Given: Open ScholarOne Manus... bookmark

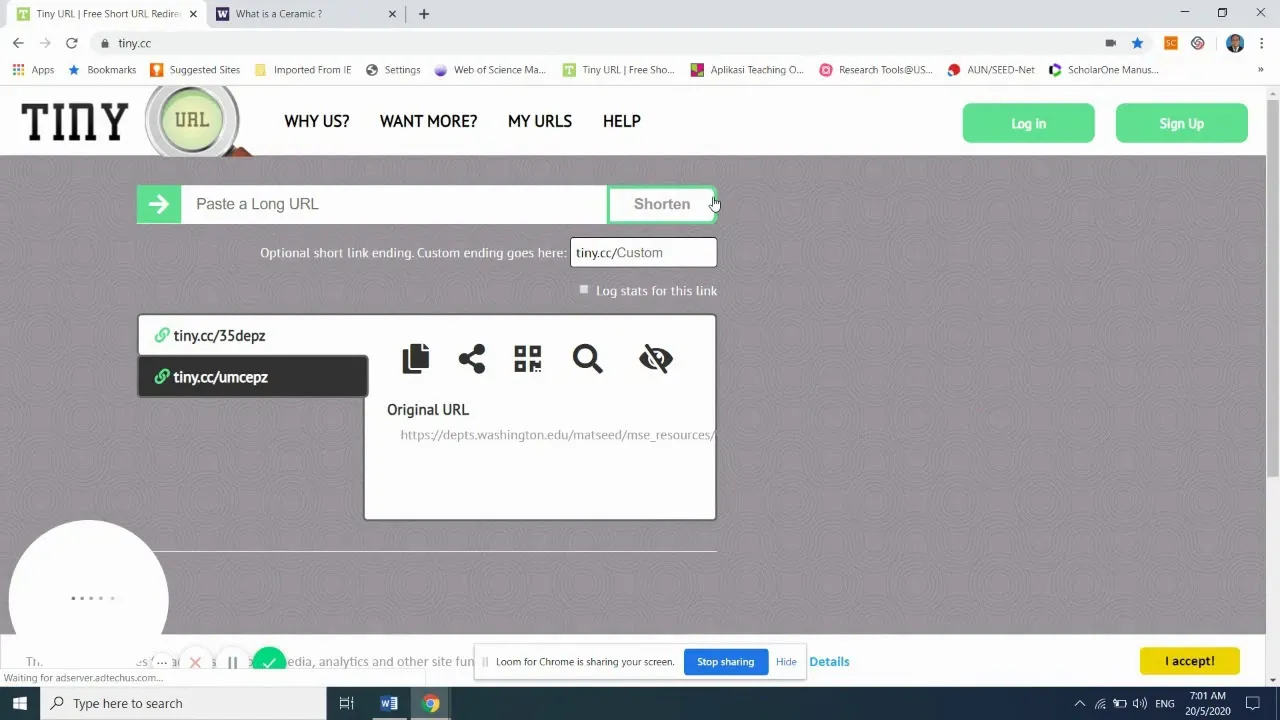Looking at the screenshot, I should click(x=1103, y=70).
